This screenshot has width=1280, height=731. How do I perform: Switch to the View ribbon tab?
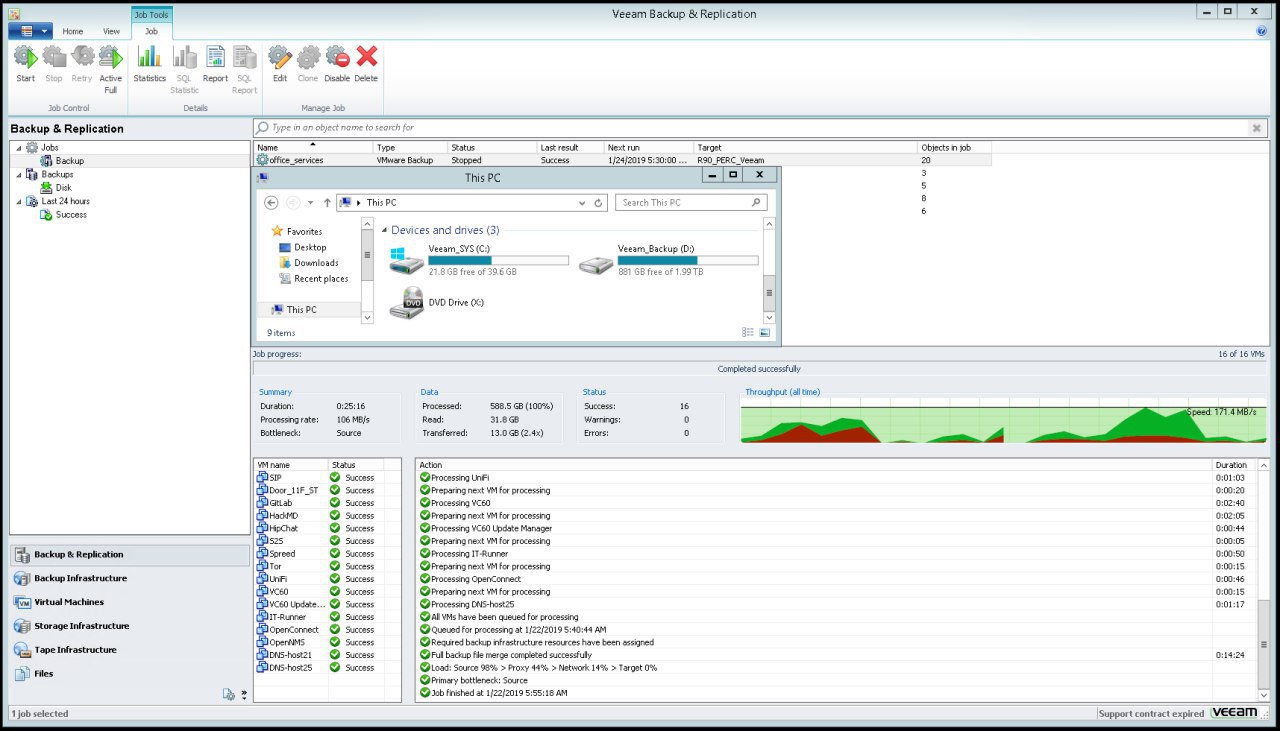pyautogui.click(x=111, y=31)
